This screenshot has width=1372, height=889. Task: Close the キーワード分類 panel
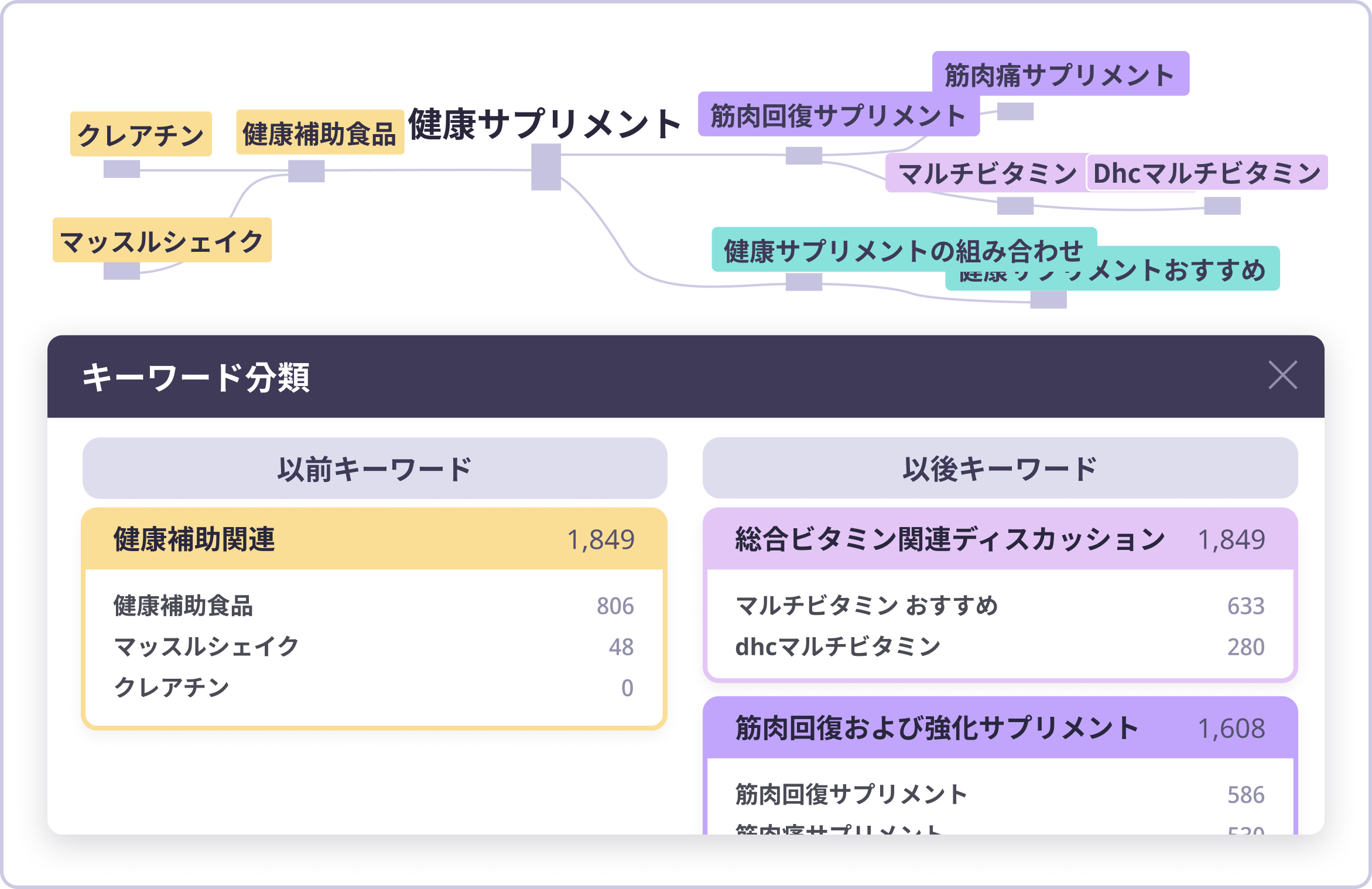[1282, 375]
